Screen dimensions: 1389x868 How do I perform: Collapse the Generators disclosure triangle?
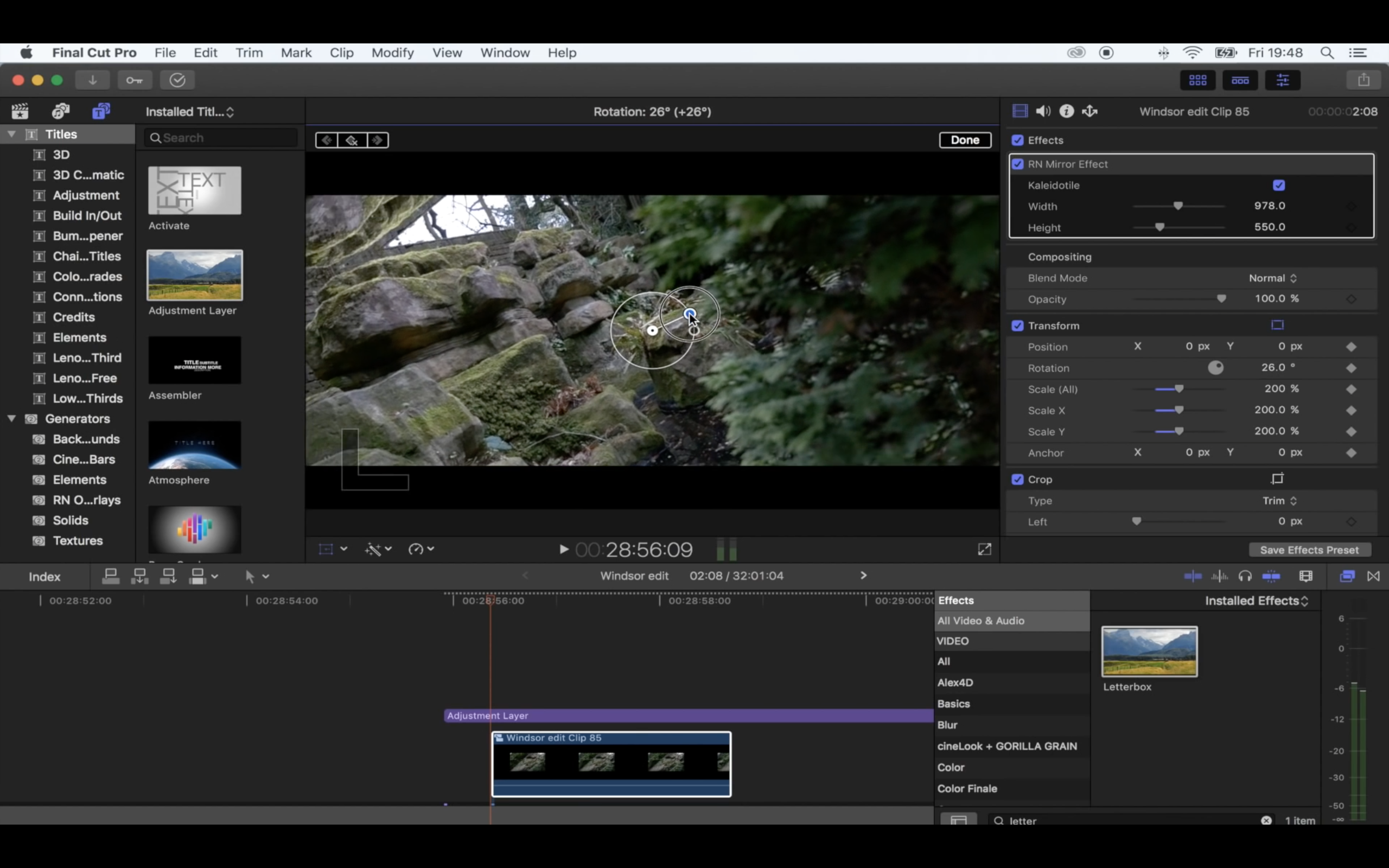pos(11,418)
